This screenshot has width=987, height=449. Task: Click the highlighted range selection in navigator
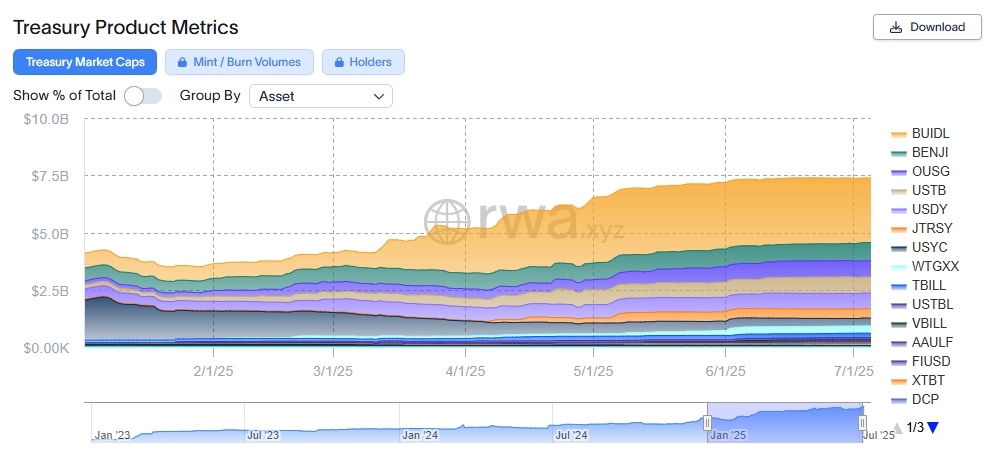pos(785,422)
